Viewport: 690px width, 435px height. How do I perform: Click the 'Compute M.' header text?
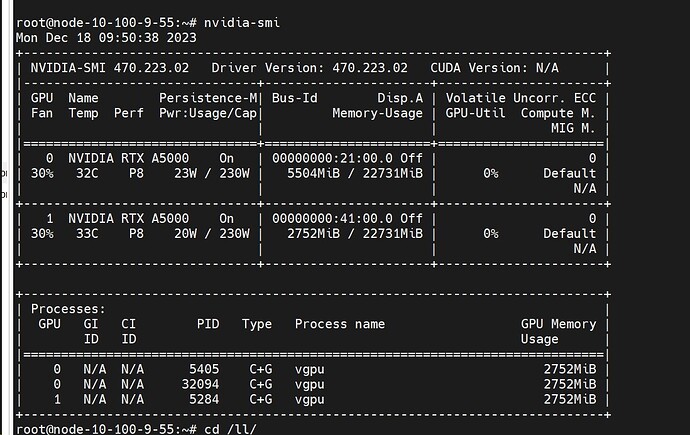pos(558,113)
